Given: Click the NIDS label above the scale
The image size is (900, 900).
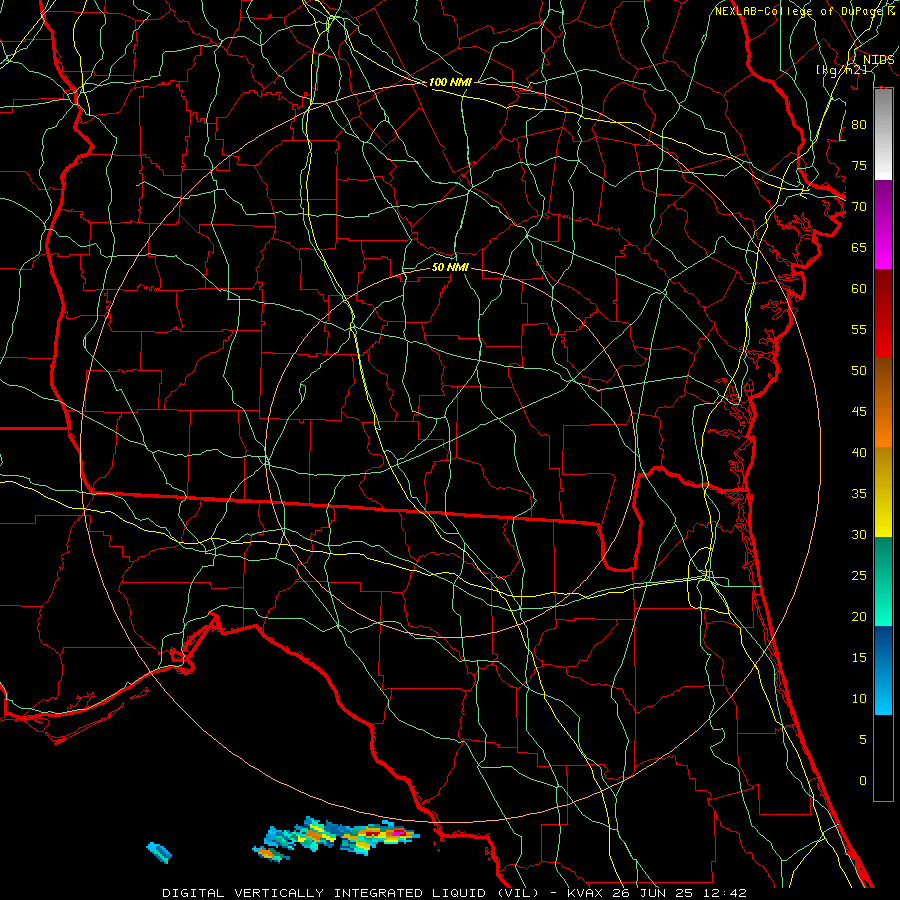Looking at the screenshot, I should (x=878, y=60).
